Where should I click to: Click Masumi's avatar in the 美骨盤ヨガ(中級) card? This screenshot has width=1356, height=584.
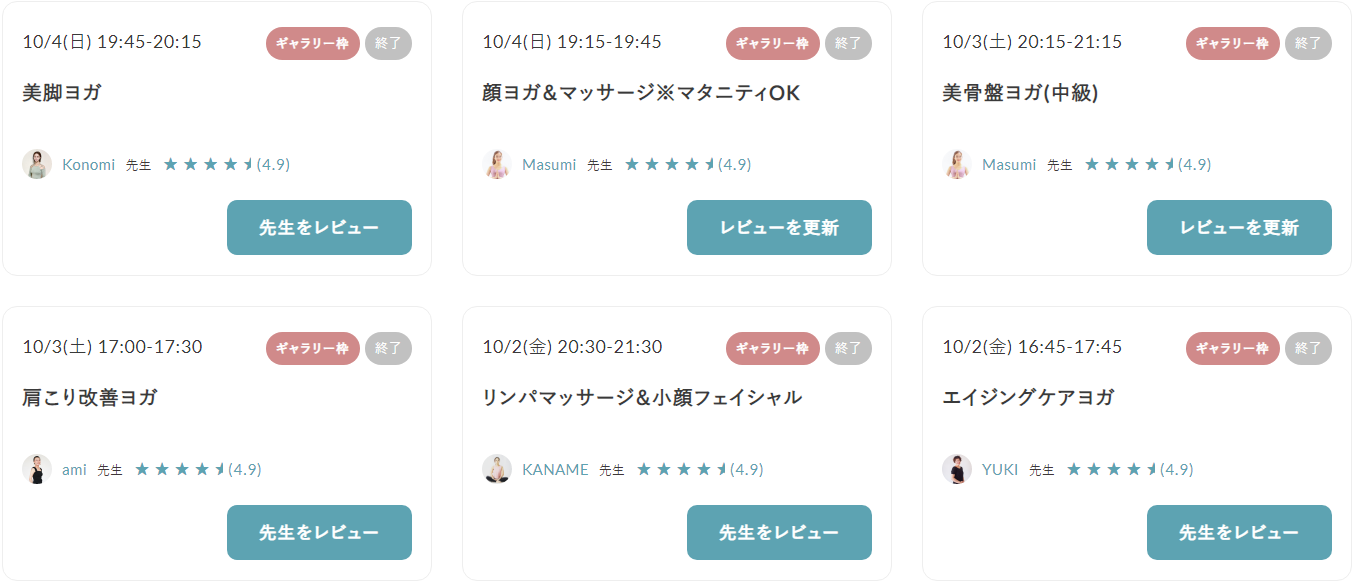point(957,164)
